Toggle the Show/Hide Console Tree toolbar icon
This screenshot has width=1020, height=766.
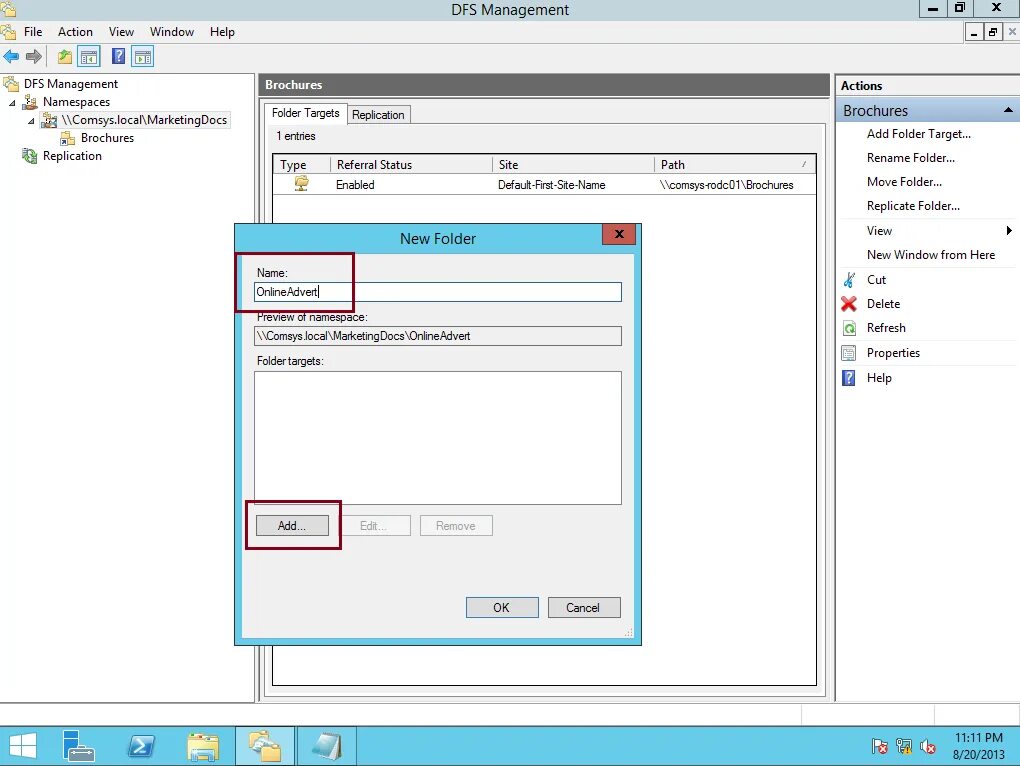tap(89, 57)
